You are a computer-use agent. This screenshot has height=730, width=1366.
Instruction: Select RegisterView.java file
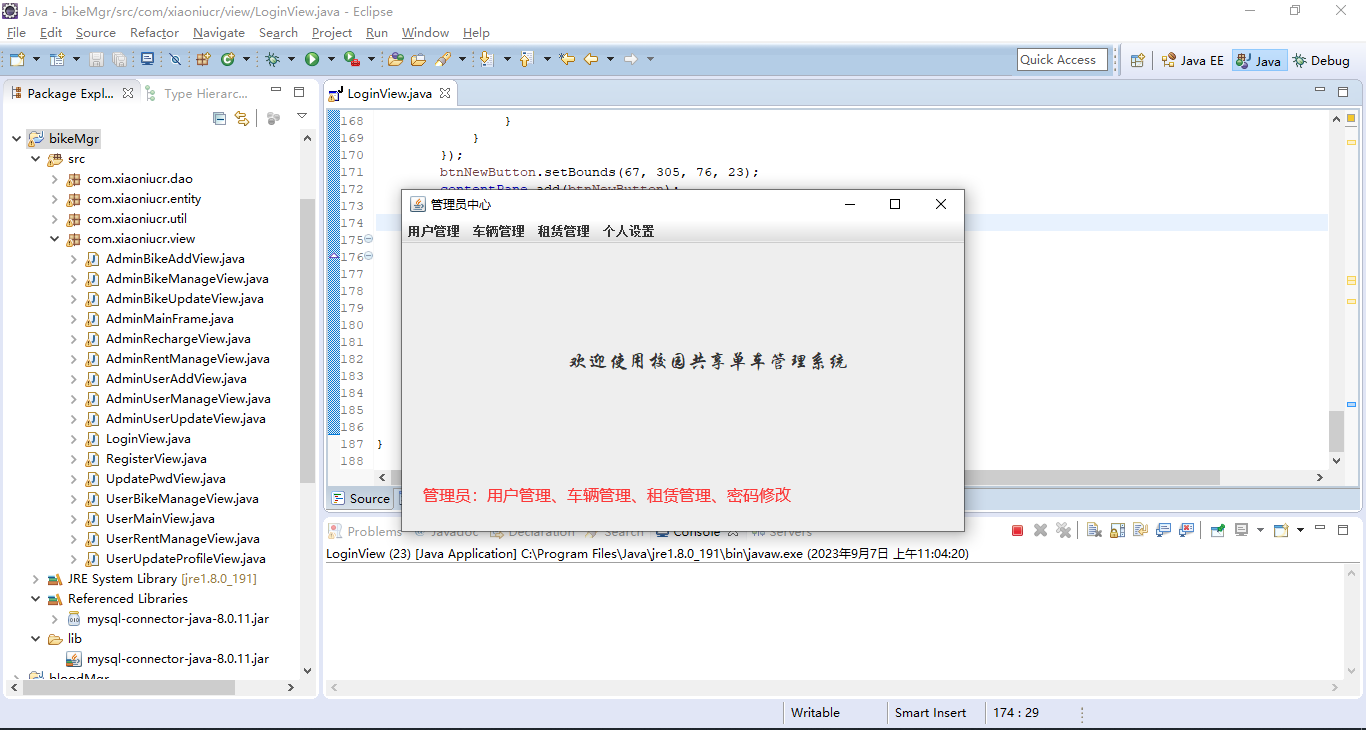pos(156,459)
